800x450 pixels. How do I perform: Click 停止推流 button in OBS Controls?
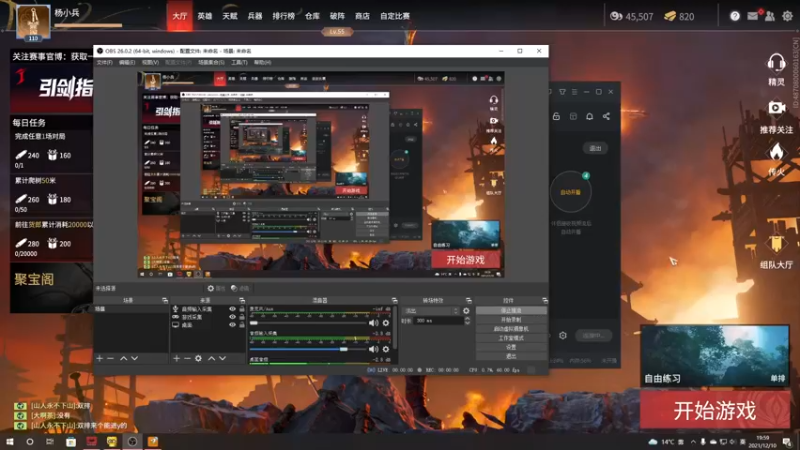click(511, 310)
